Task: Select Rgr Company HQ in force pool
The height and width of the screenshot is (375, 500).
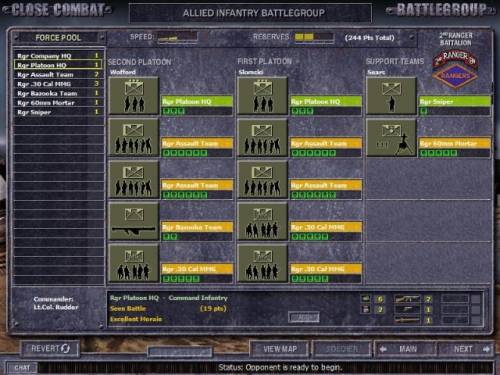Action: click(59, 56)
